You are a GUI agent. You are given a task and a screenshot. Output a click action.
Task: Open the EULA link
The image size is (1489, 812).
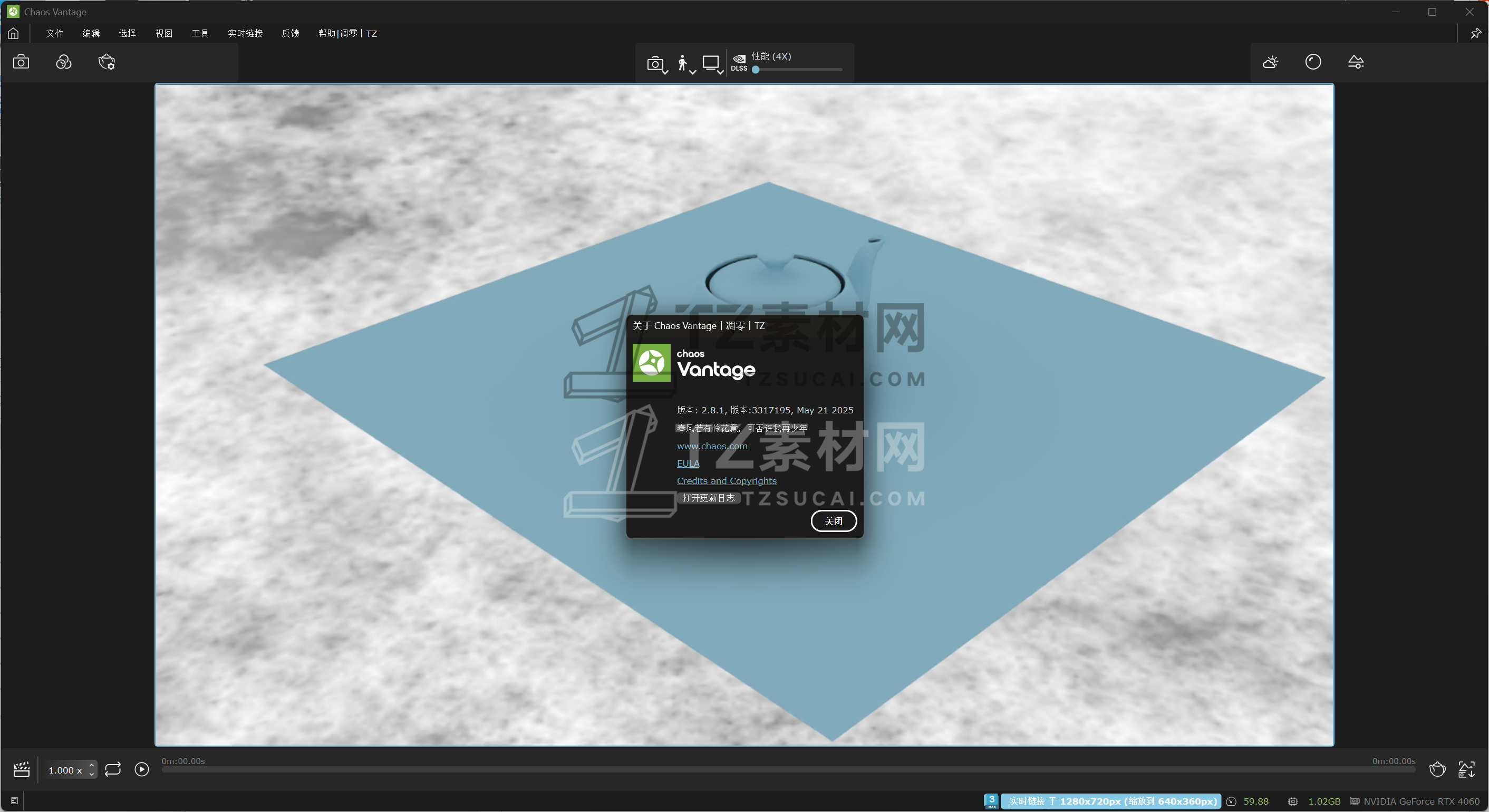688,463
